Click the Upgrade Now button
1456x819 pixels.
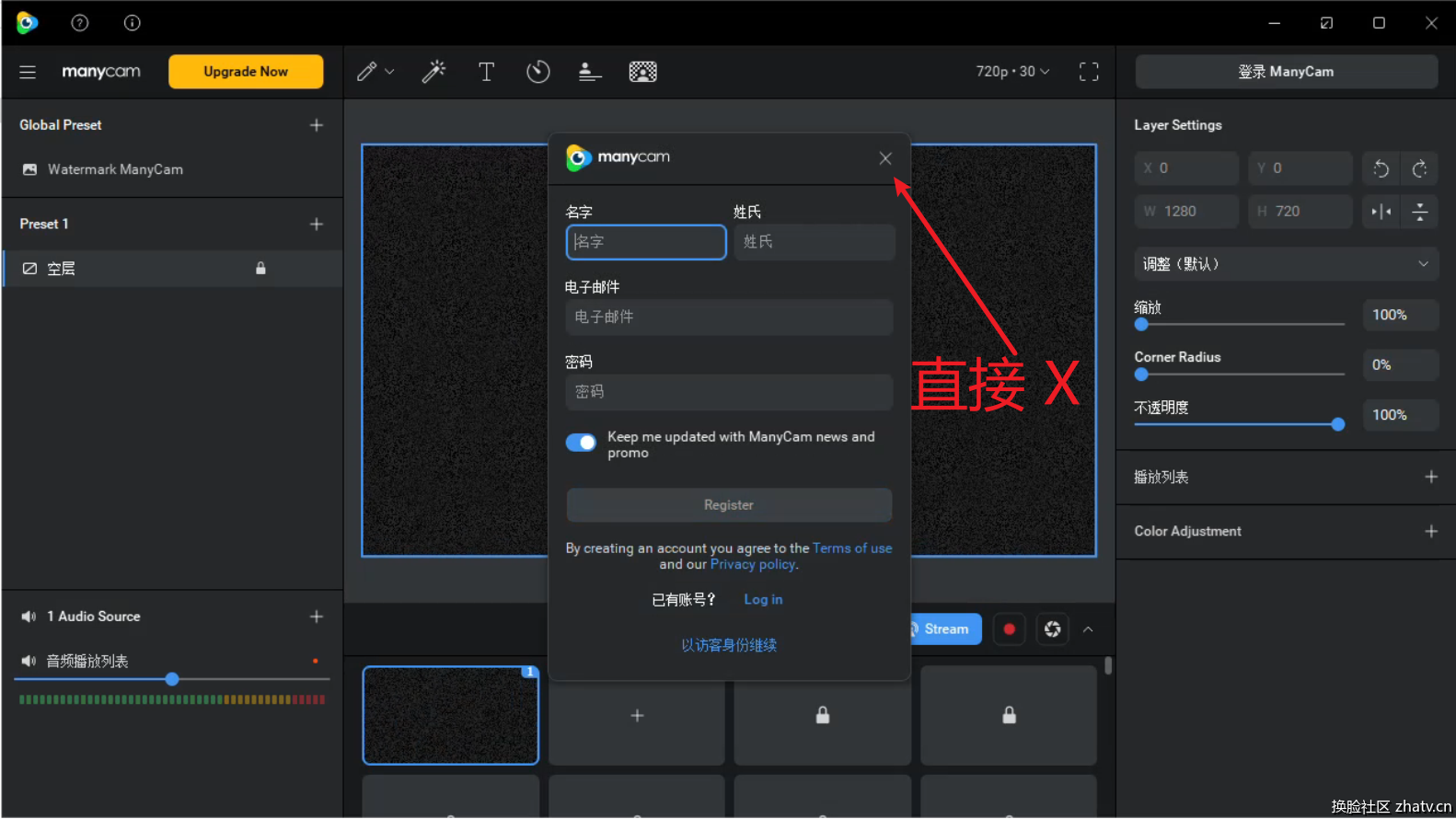tap(246, 72)
